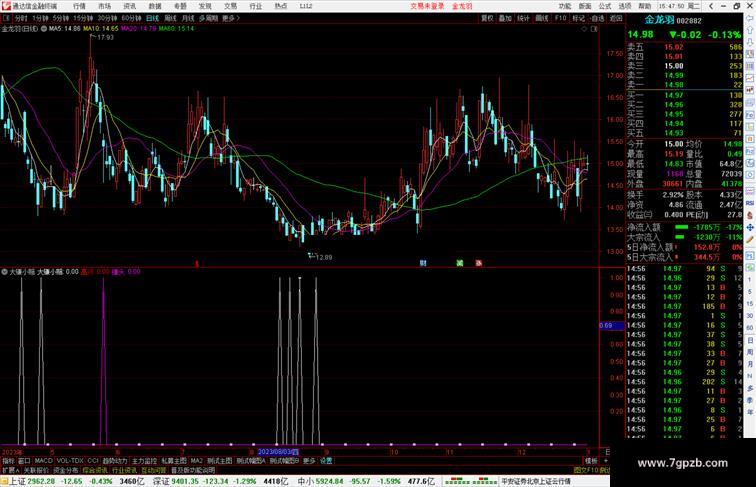Click sidebar 日 period icon
Screen dimensions: 756x487
[x=750, y=340]
